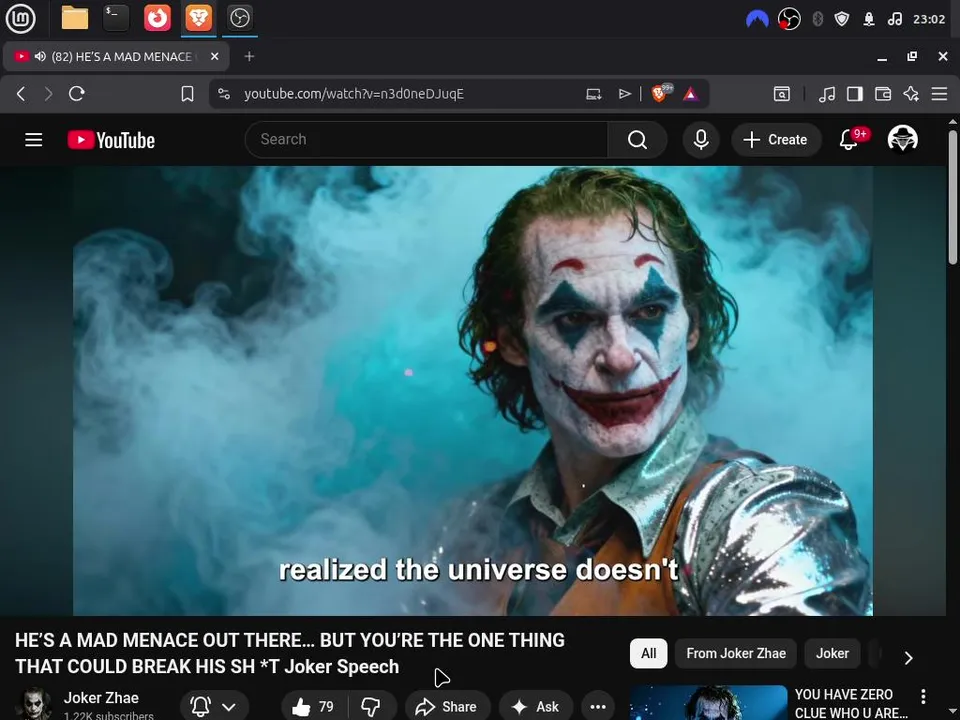960x720 pixels.
Task: Click the Ask AI button
Action: coord(536,707)
